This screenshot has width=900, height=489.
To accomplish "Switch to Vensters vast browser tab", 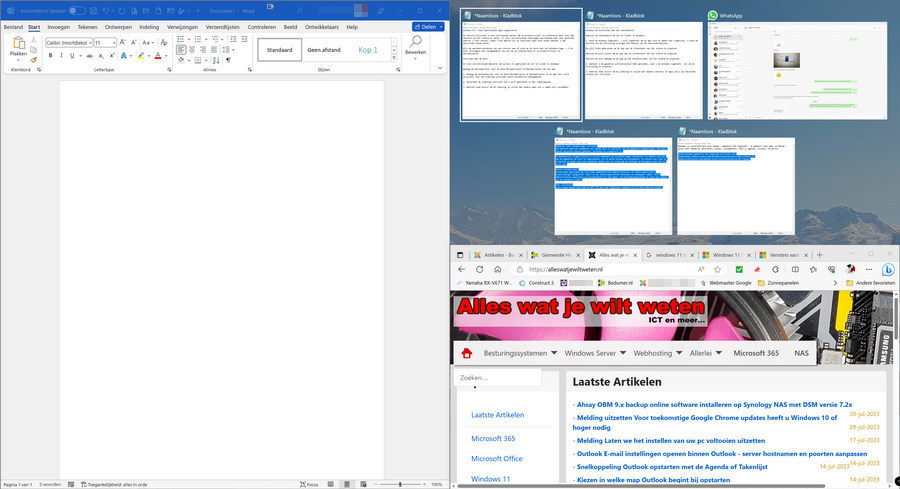I will pyautogui.click(x=784, y=255).
